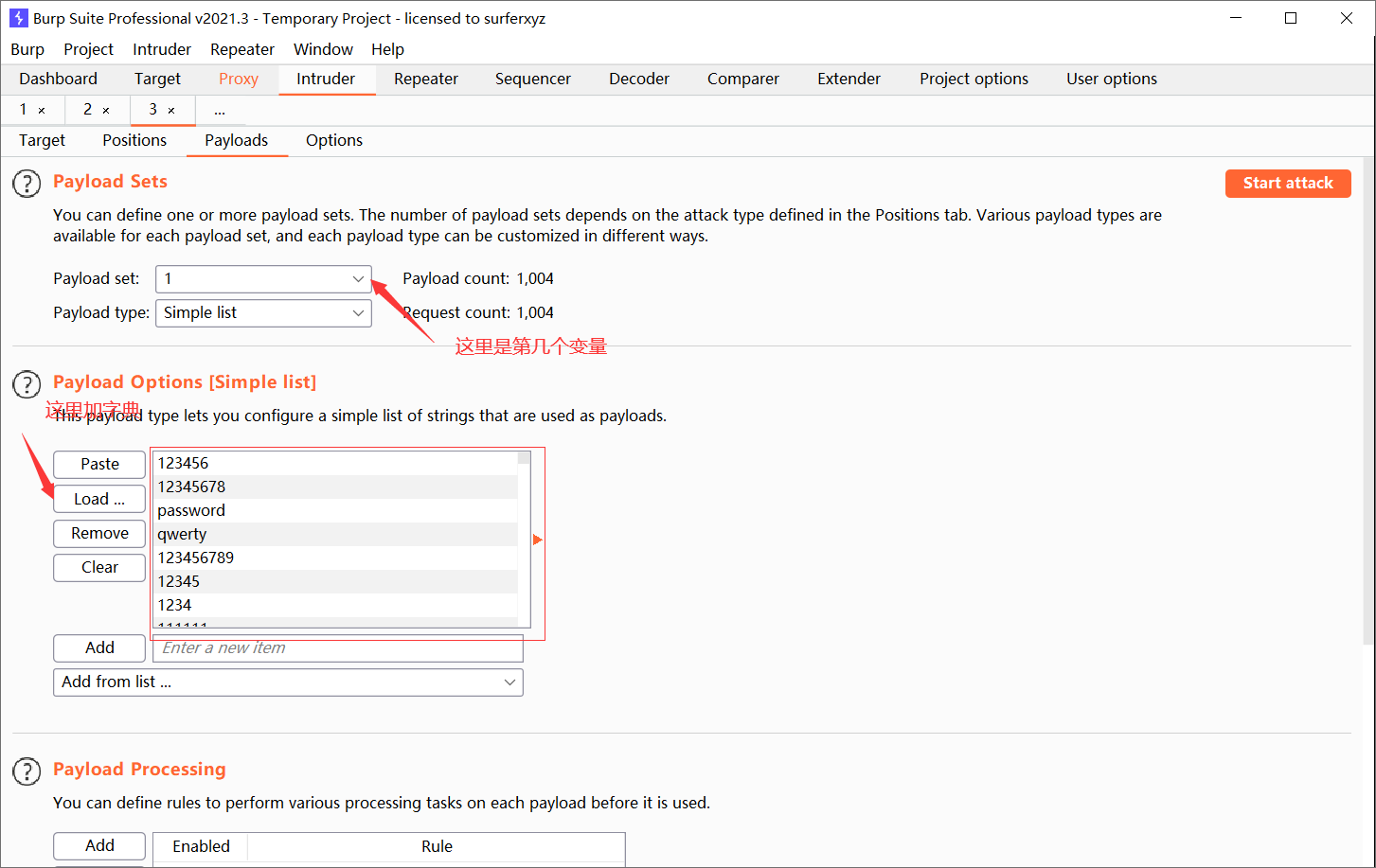
Task: Maximize the Burp Suite window
Action: pos(1291,18)
